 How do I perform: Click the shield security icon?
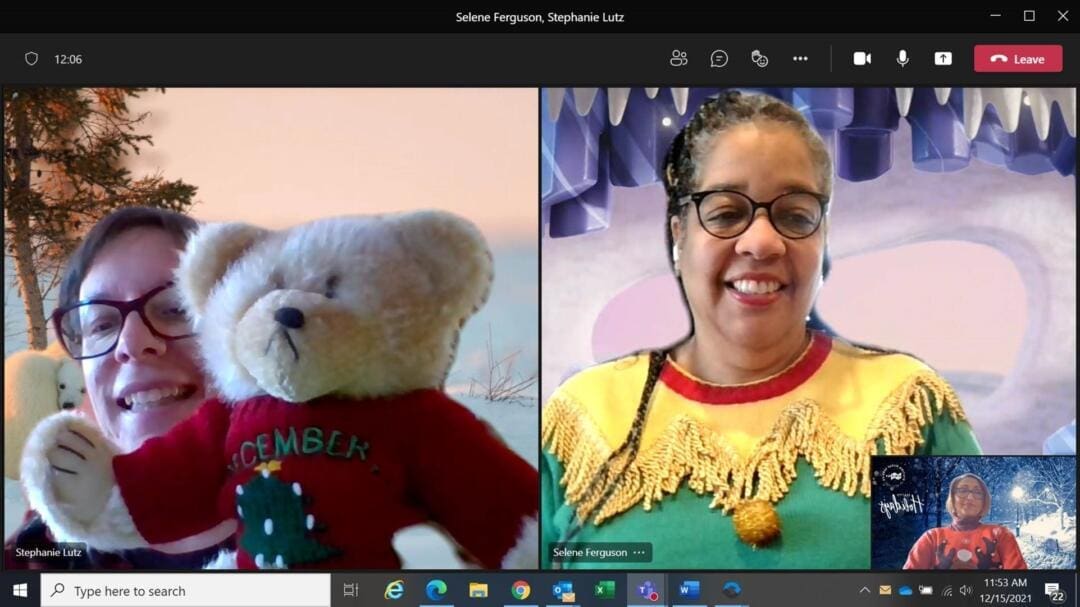click(31, 59)
